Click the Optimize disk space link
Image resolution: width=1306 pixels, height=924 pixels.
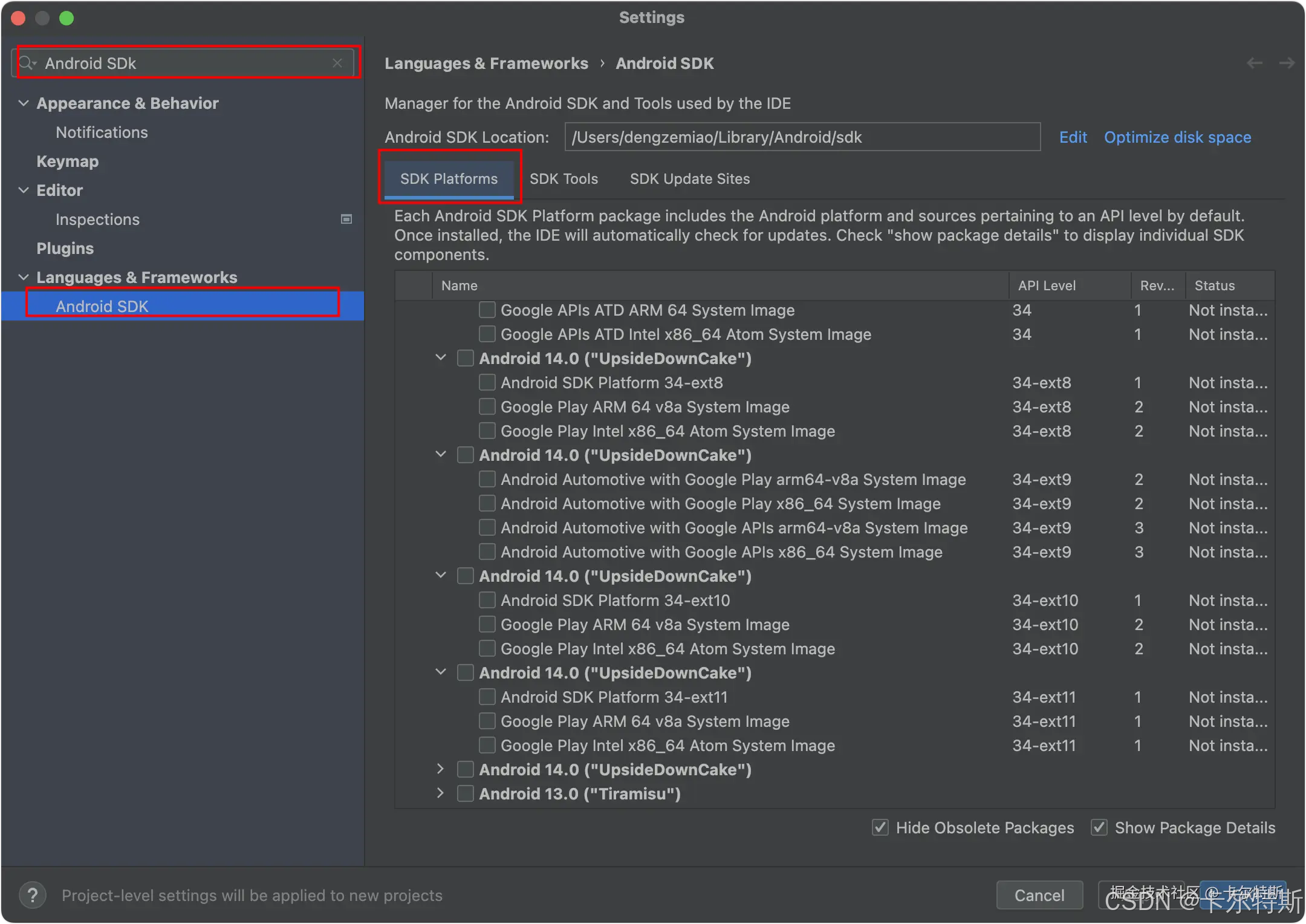pos(1177,137)
